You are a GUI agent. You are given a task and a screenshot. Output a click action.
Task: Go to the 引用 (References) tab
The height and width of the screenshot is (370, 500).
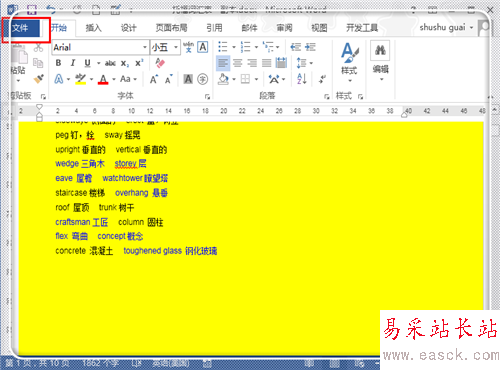tap(214, 28)
